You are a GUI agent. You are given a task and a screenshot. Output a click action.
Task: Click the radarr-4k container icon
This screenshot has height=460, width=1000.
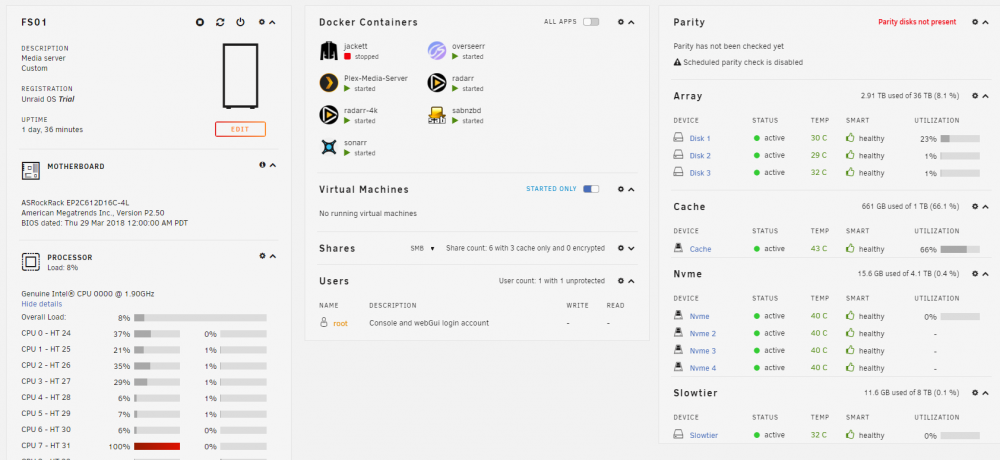(x=328, y=115)
